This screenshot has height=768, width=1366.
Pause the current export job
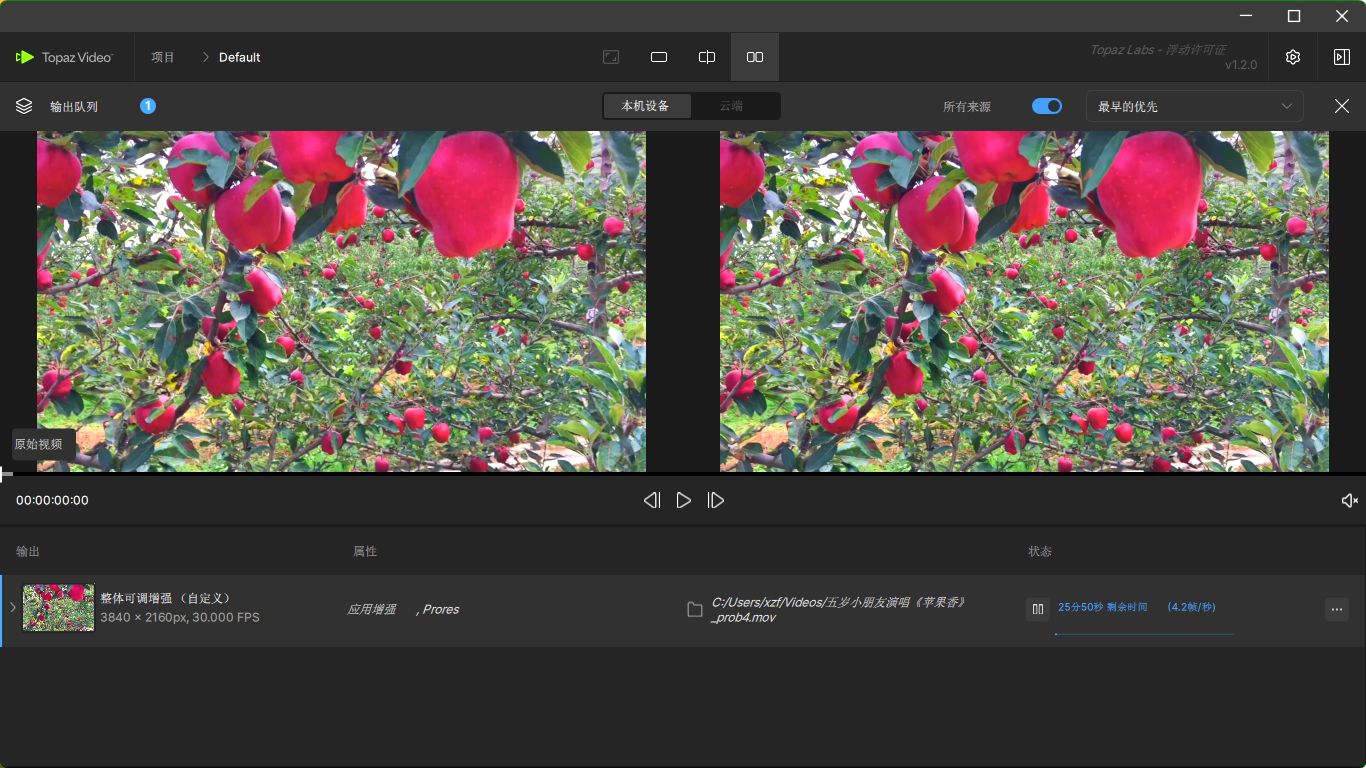point(1038,609)
